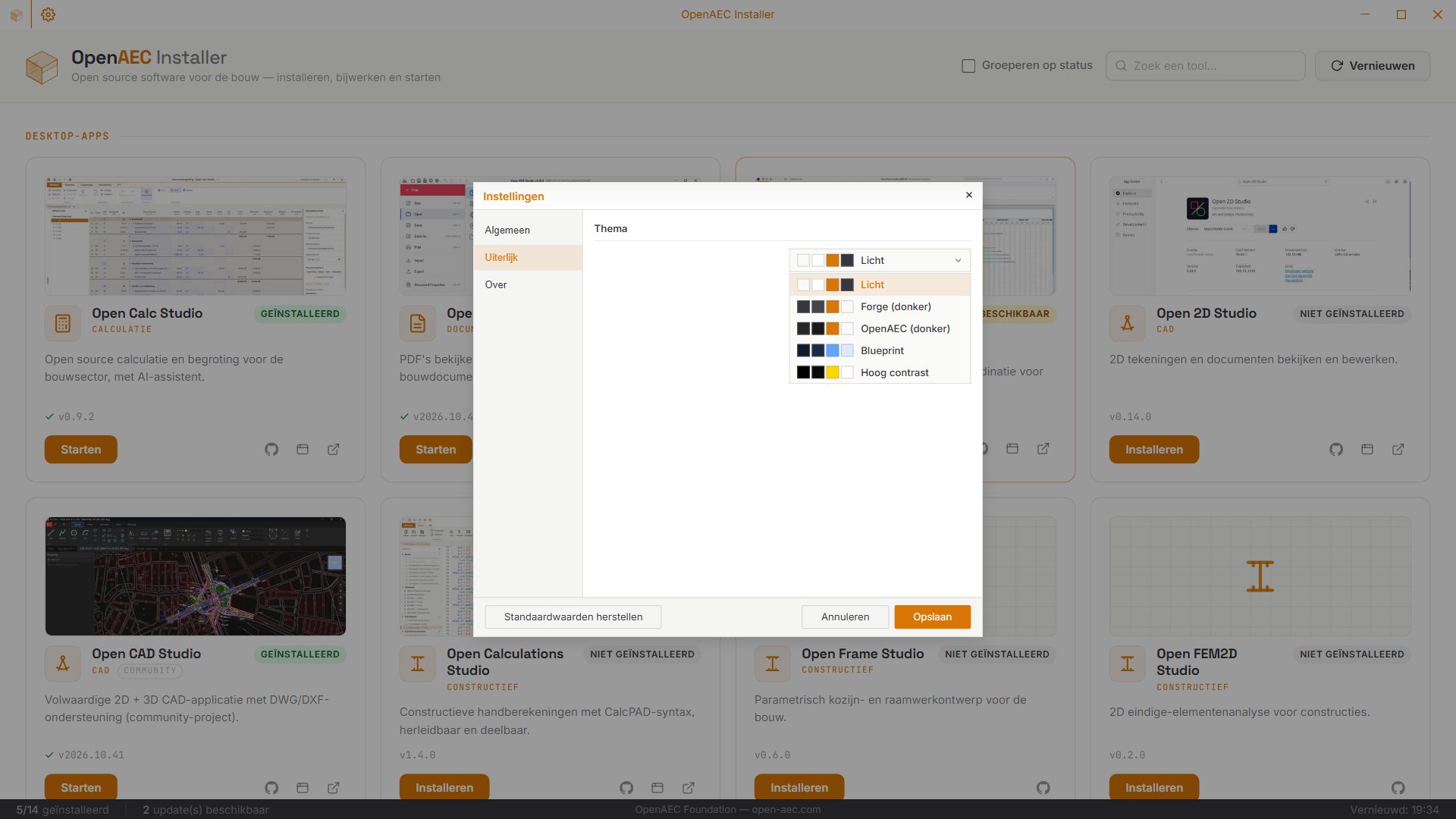Open settings gear icon in title bar

tap(48, 14)
